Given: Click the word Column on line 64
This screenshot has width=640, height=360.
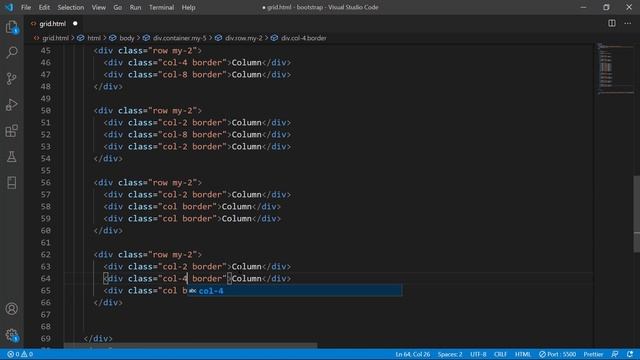Looking at the screenshot, I should (x=247, y=279).
